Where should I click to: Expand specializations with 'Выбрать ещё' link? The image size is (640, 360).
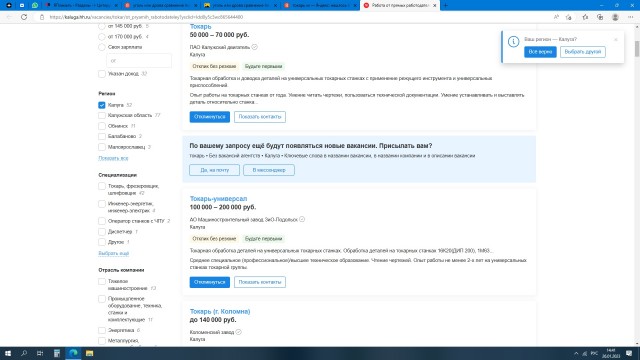pos(113,253)
